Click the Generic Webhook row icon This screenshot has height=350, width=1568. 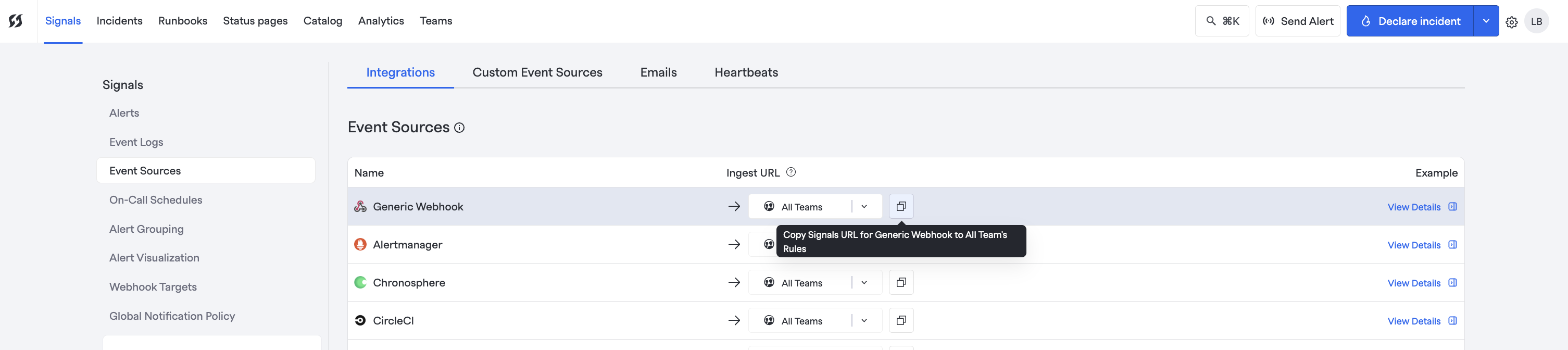360,206
